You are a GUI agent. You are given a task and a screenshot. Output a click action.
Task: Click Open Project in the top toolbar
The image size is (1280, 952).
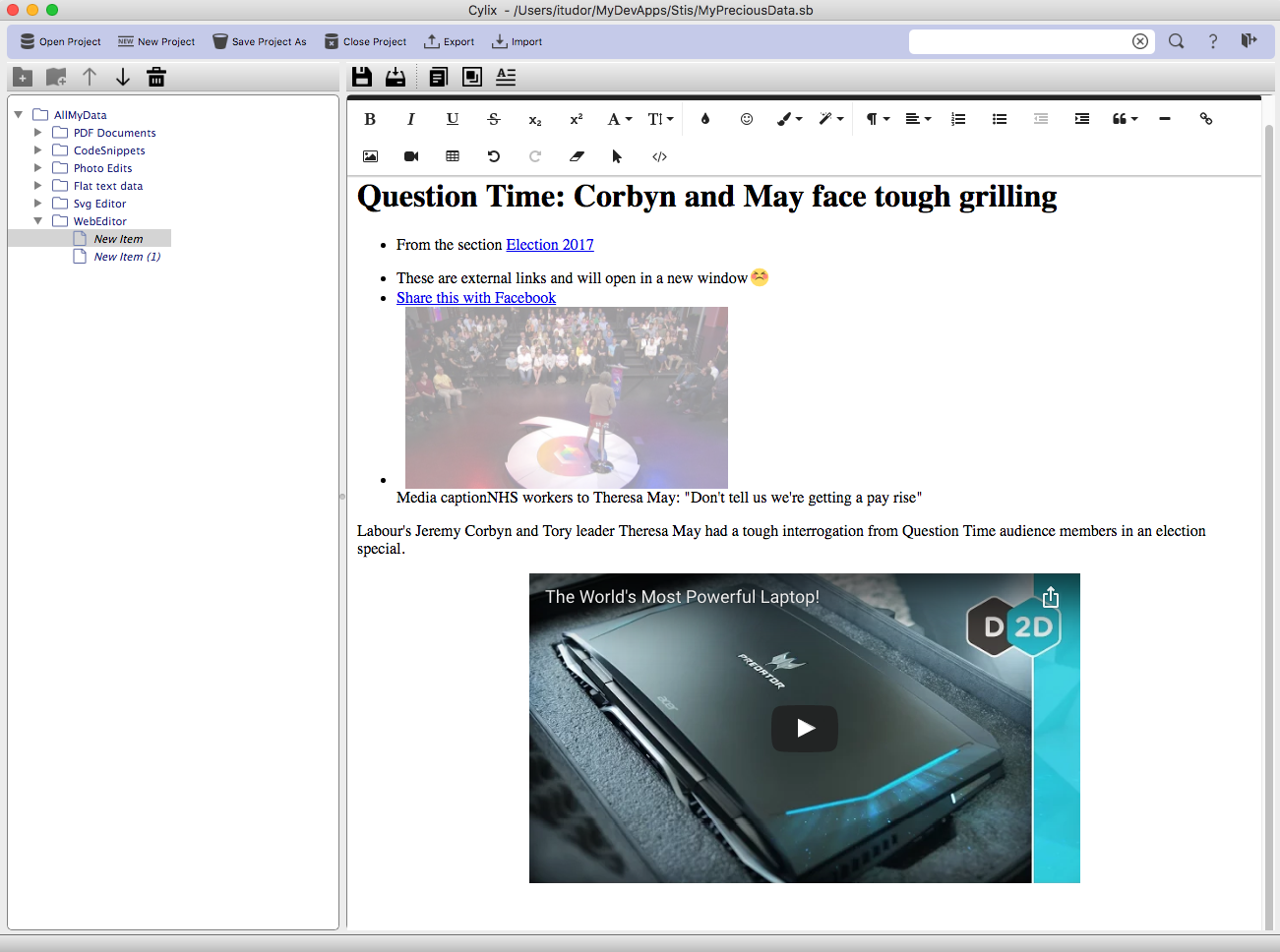click(x=60, y=41)
